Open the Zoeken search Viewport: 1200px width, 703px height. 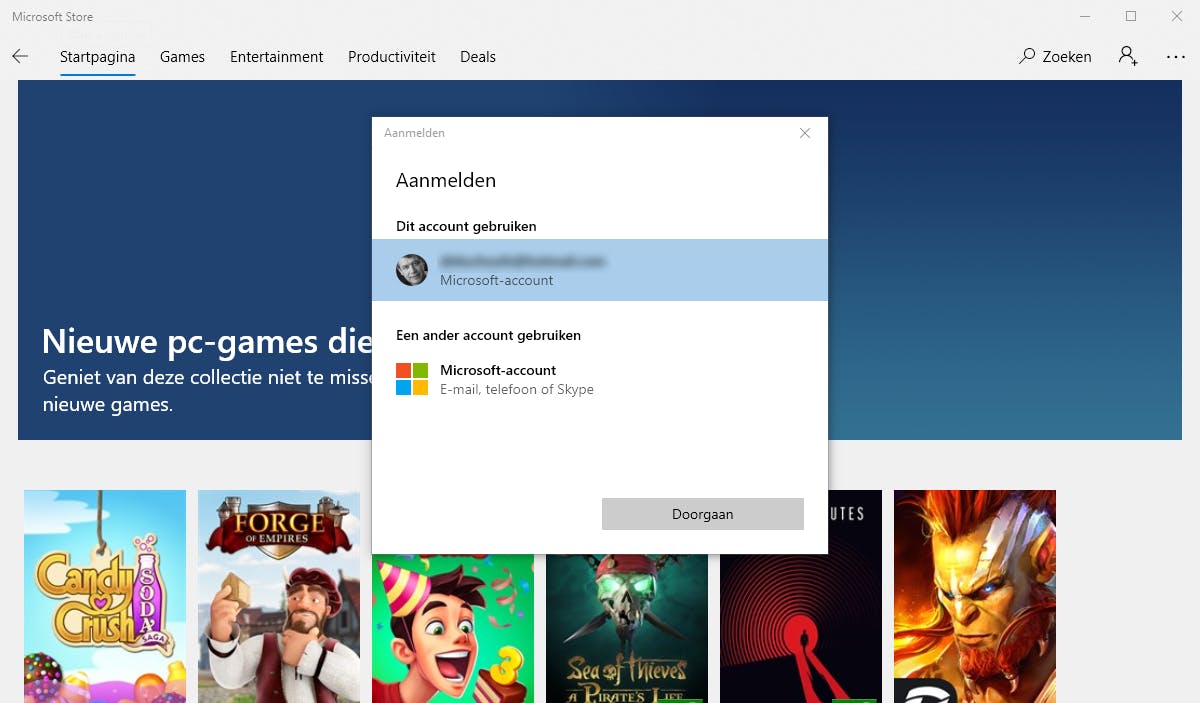click(x=1055, y=57)
